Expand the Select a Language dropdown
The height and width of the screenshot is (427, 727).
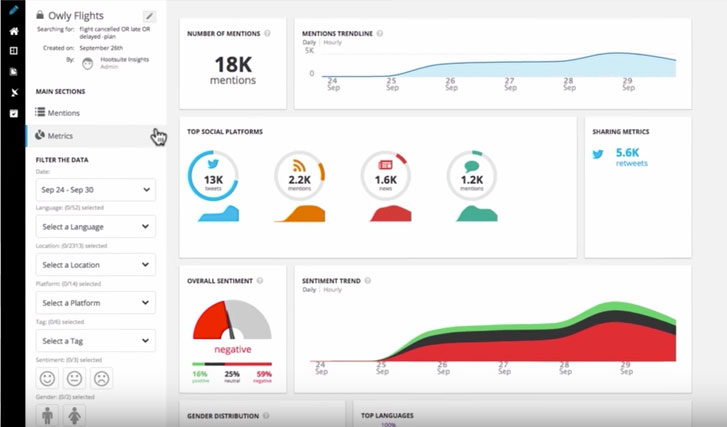click(x=96, y=227)
